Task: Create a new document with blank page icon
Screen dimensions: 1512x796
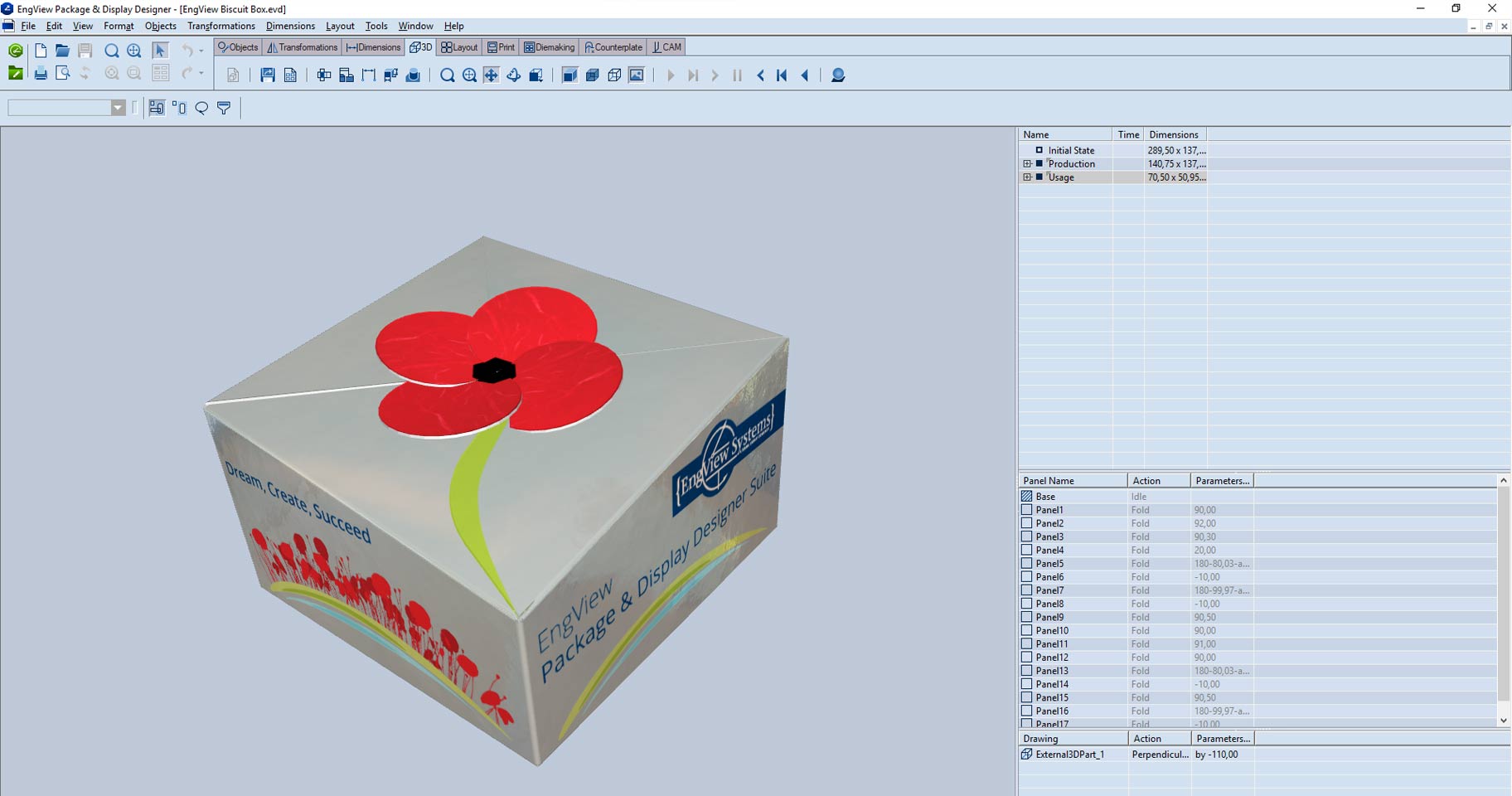Action: pyautogui.click(x=40, y=51)
